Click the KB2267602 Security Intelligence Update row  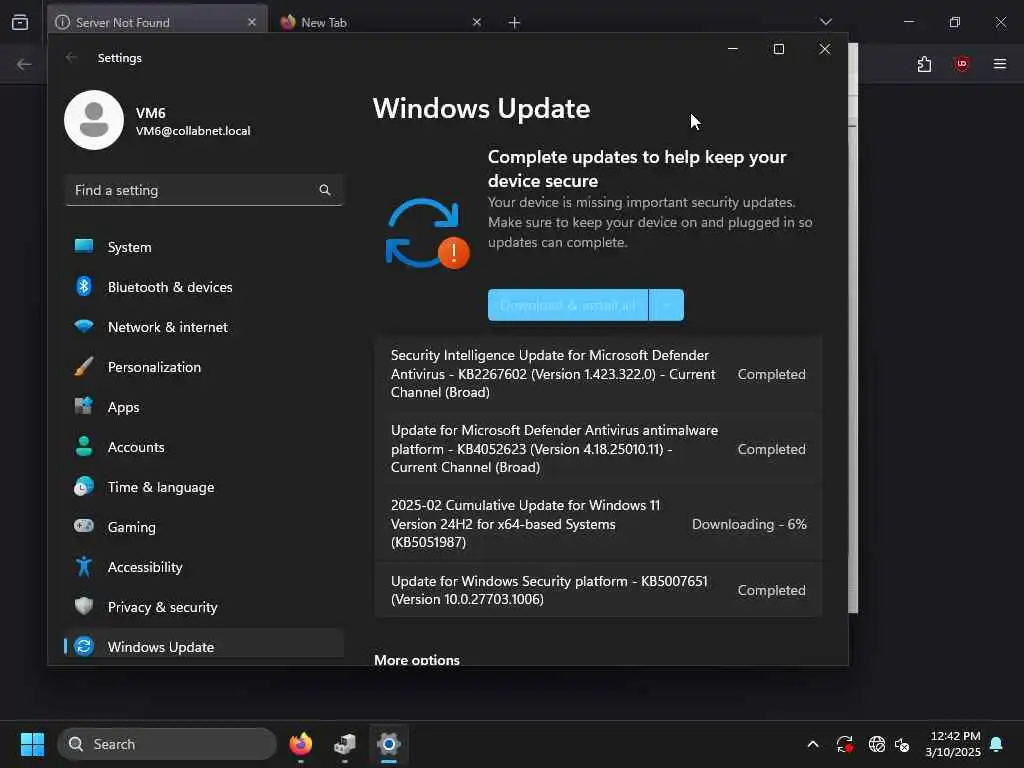[x=598, y=374]
